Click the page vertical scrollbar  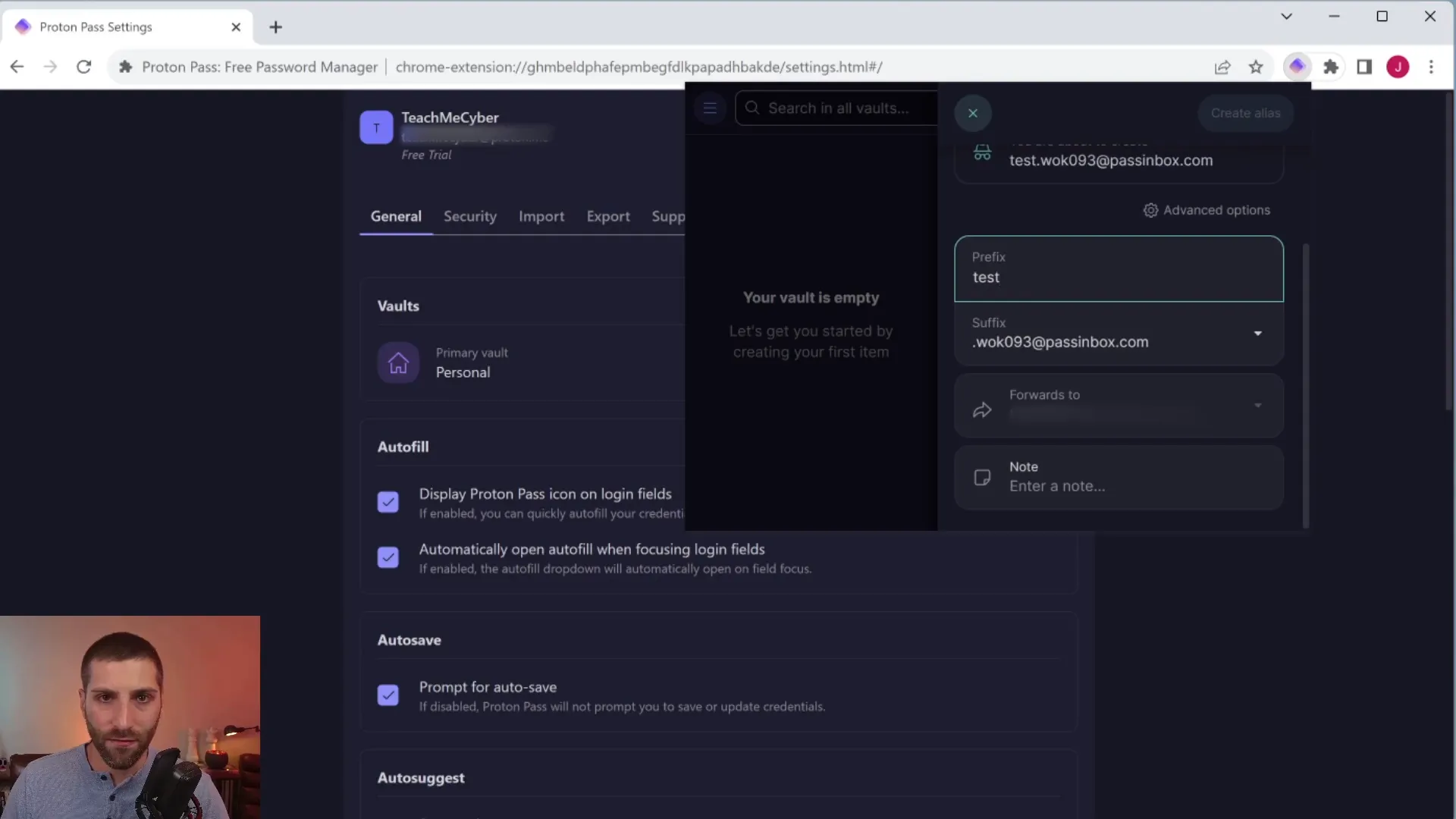coord(1450,250)
